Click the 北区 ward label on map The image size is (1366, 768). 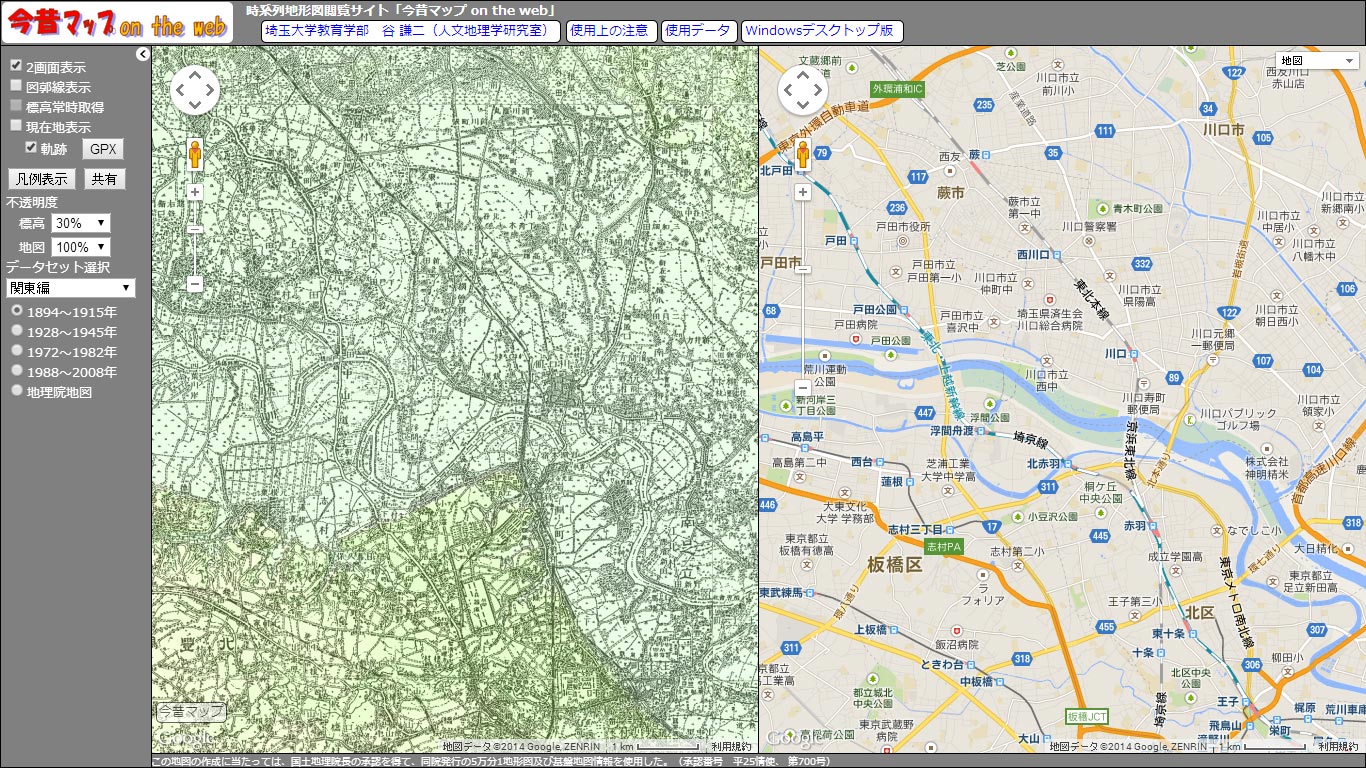pyautogui.click(x=1200, y=611)
